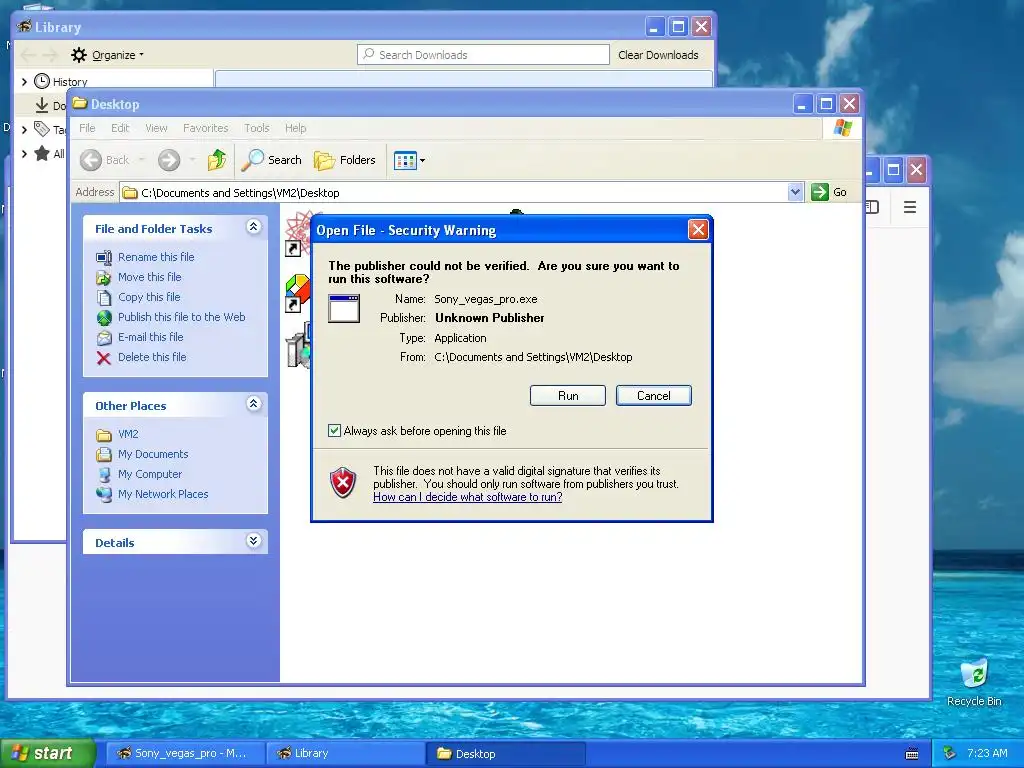This screenshot has height=768, width=1024.
Task: Click the Rename this file icon
Action: tap(104, 258)
